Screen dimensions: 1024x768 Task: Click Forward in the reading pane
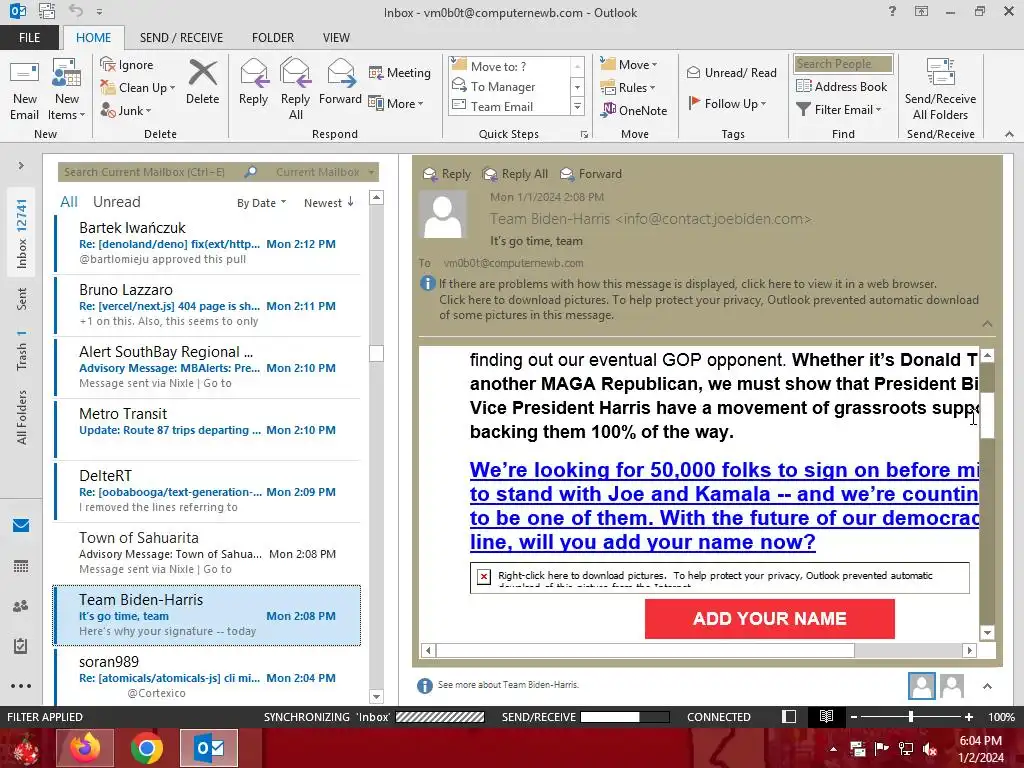(x=591, y=174)
